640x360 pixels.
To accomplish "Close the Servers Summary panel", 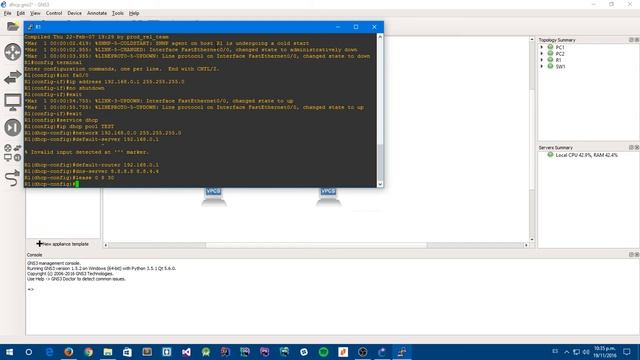I will tap(636, 147).
